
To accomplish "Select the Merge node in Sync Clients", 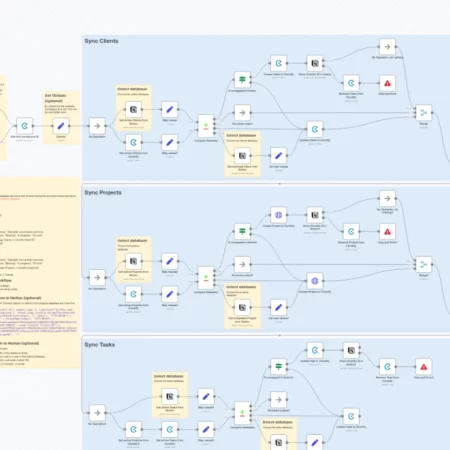I will click(424, 113).
